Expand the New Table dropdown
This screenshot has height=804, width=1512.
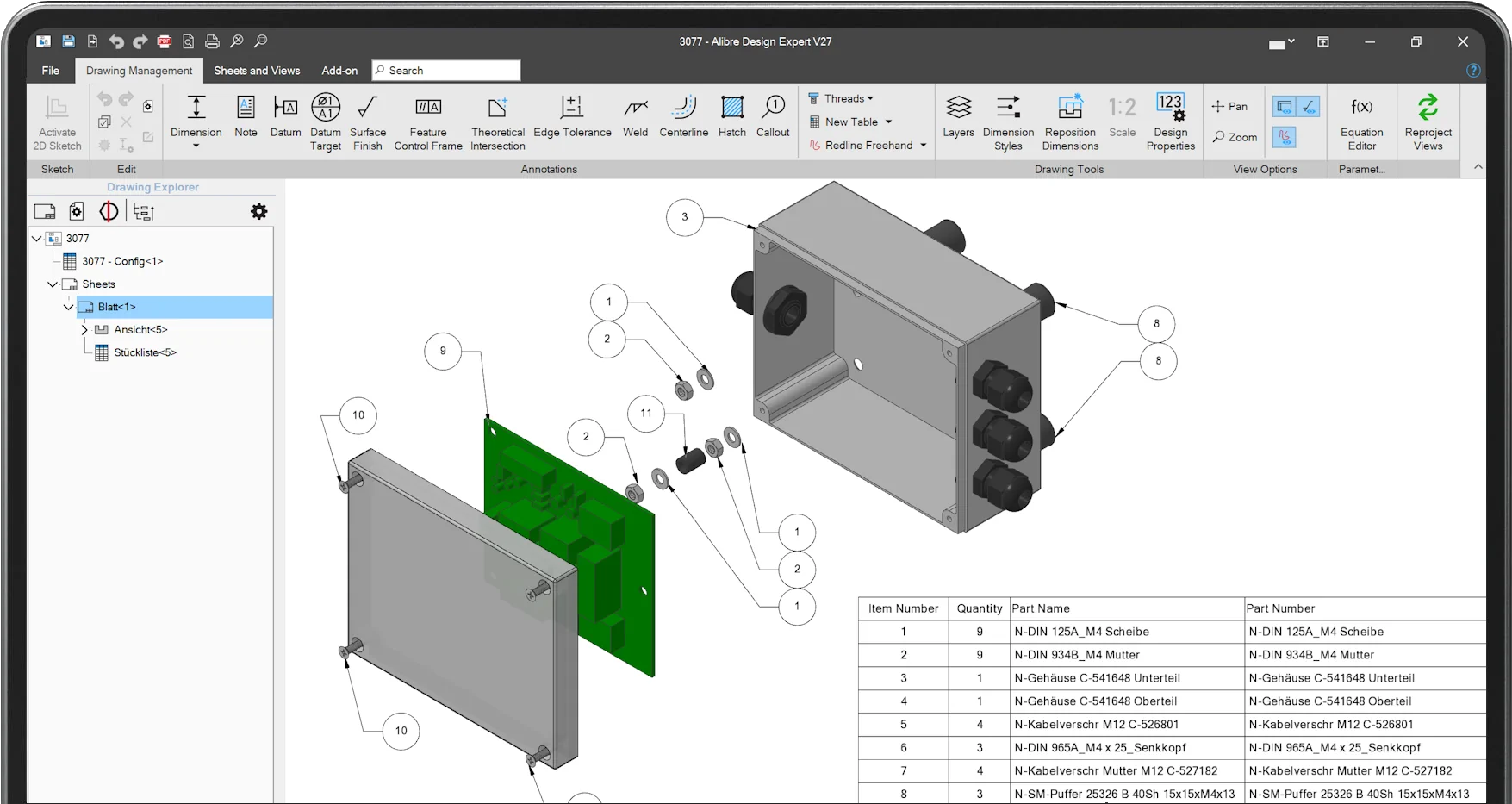pos(888,122)
